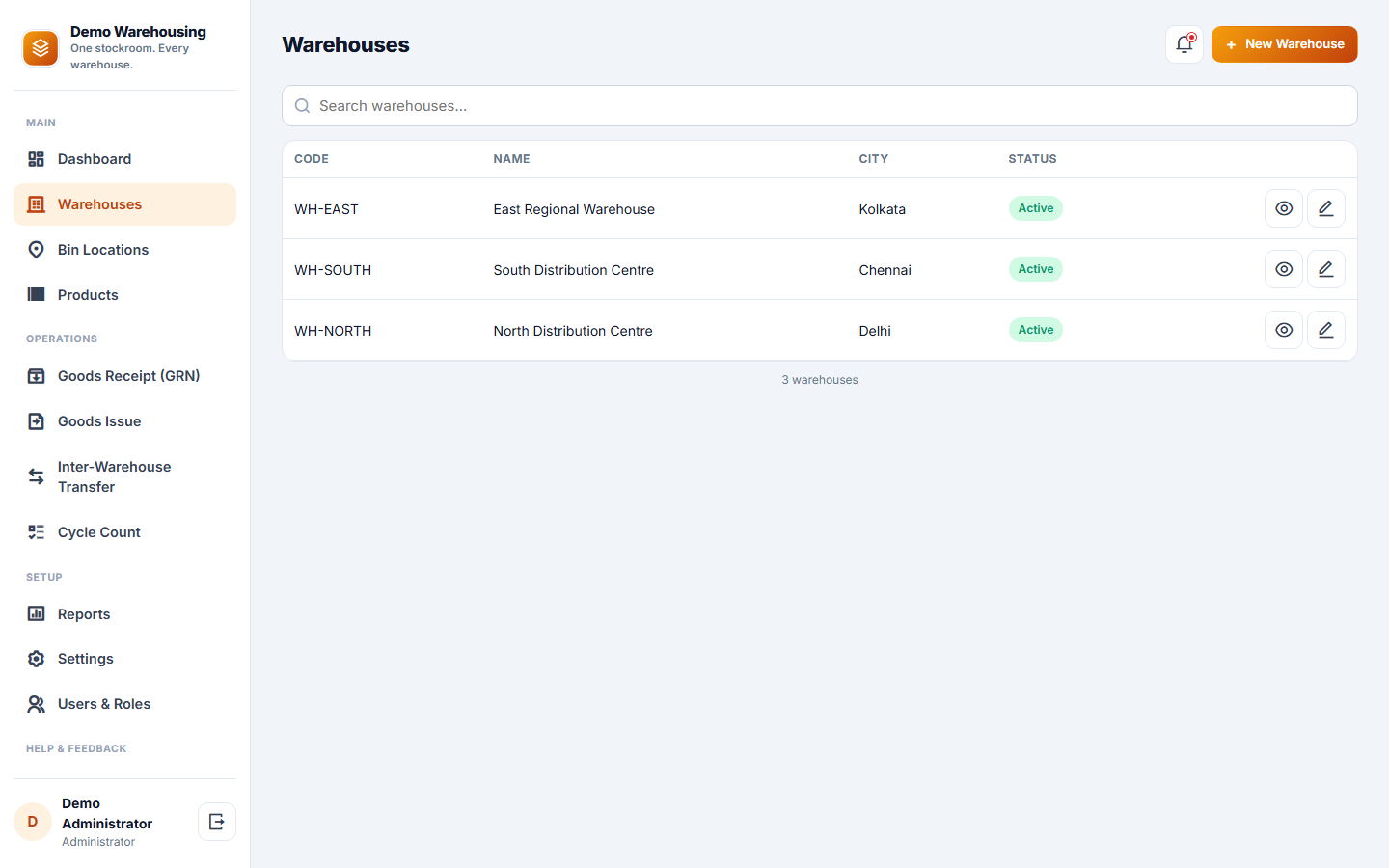Click the Settings gear icon

[x=37, y=659]
